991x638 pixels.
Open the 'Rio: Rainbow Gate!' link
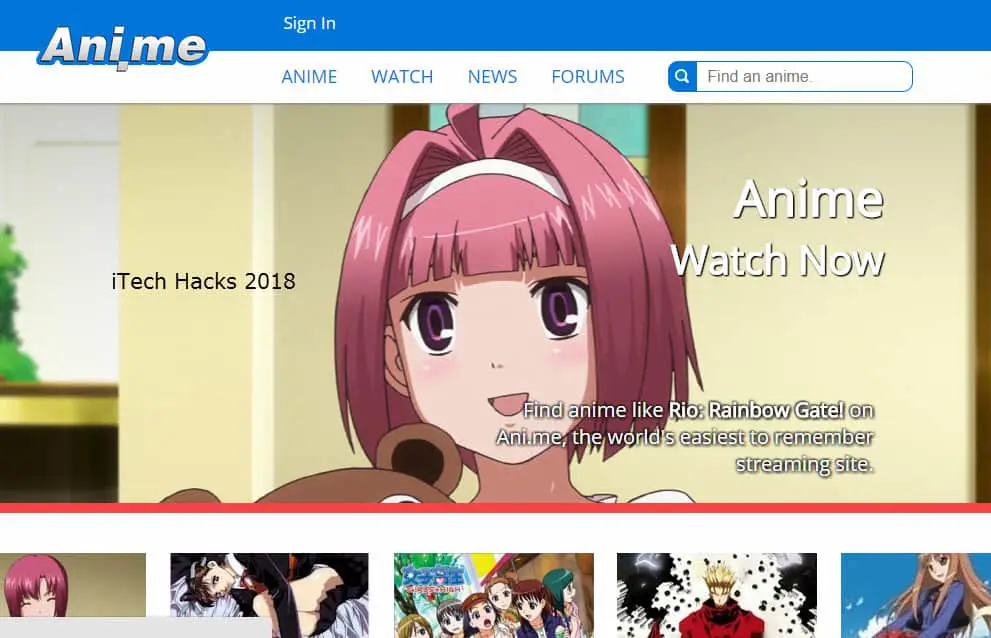click(x=757, y=410)
